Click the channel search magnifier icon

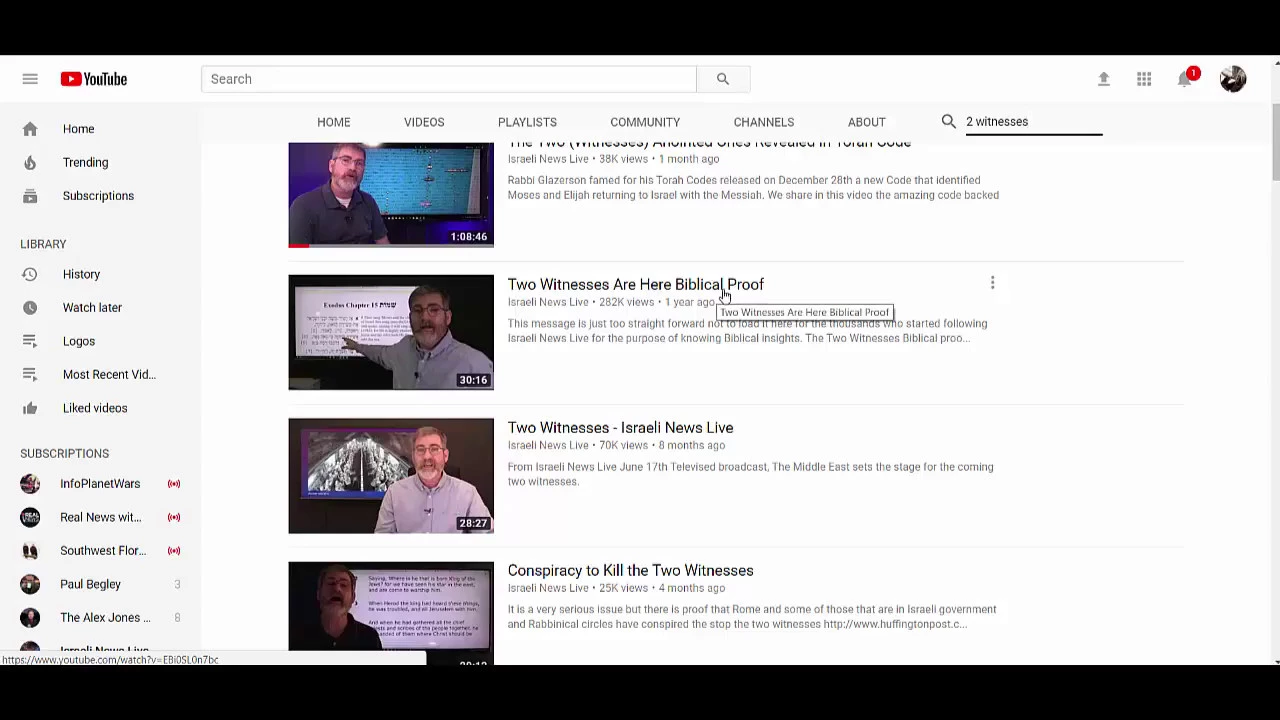click(x=949, y=122)
